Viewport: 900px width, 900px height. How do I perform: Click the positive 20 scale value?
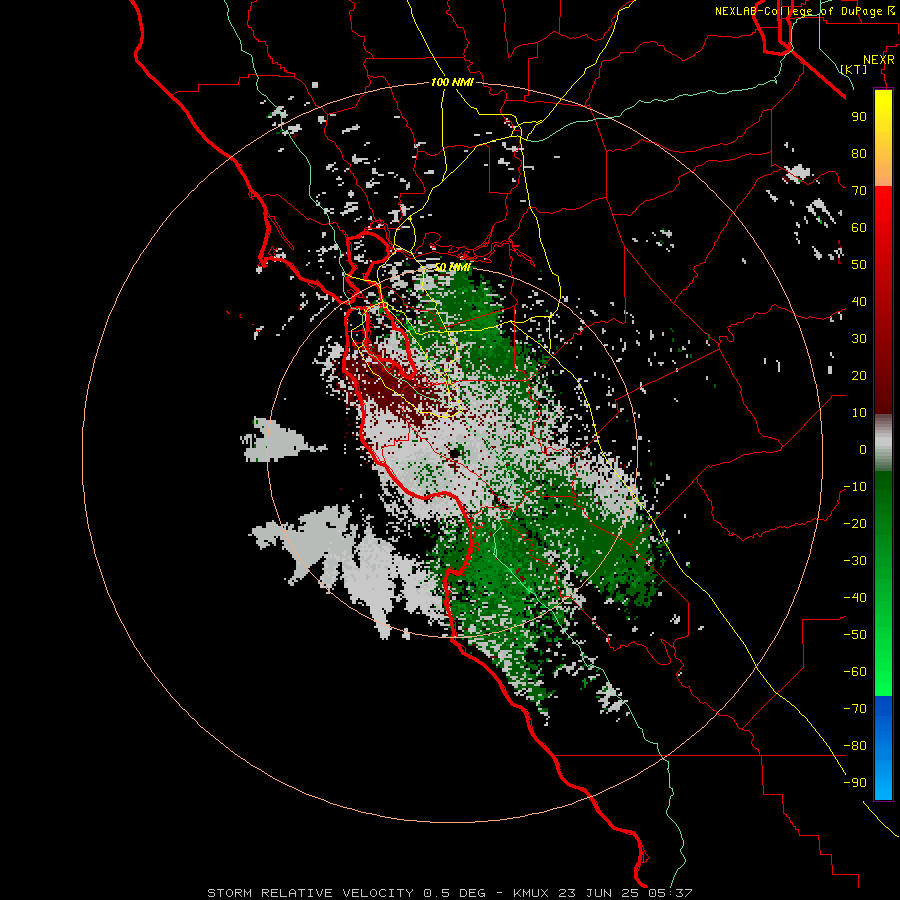point(859,375)
